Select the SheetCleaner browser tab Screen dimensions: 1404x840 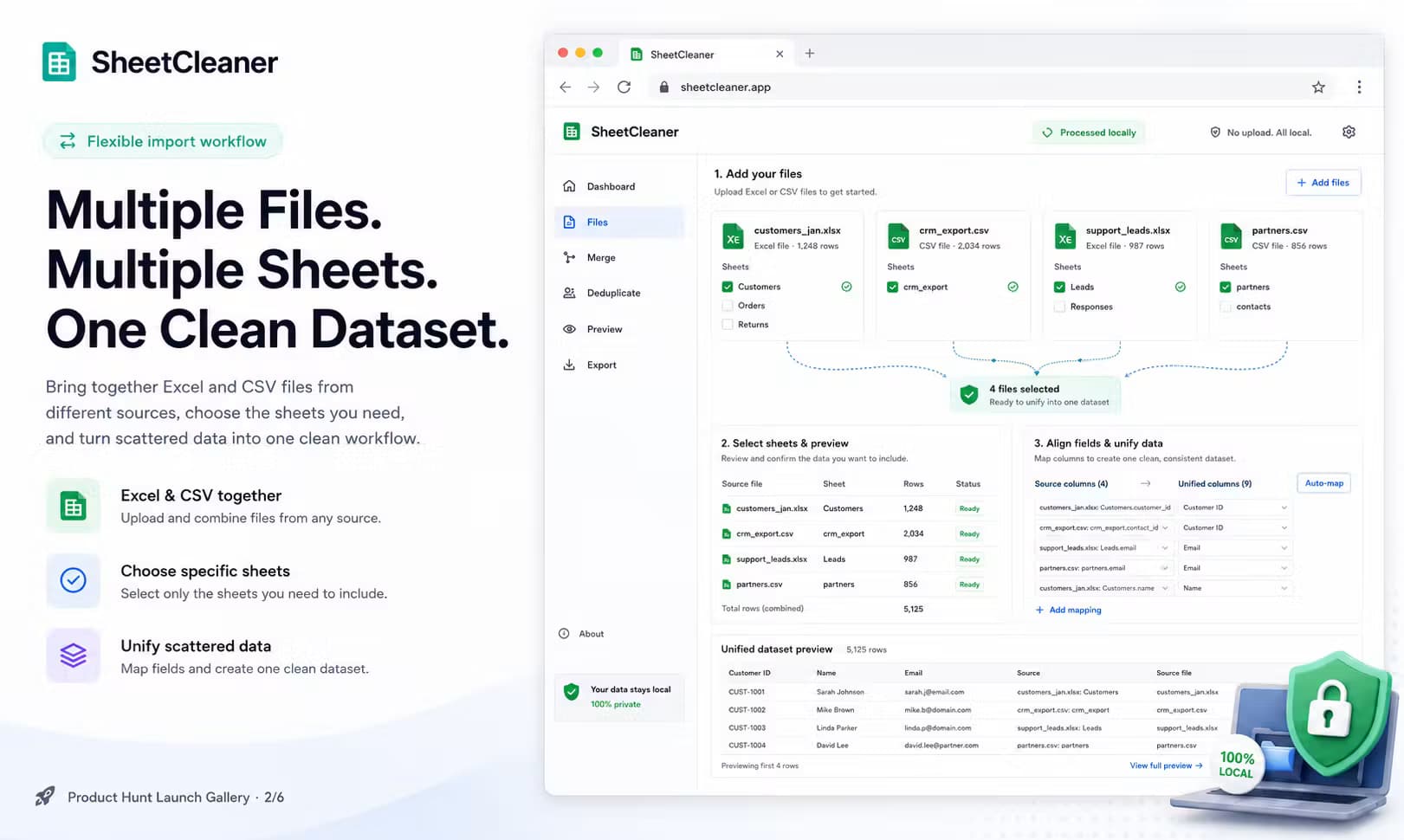(x=706, y=54)
